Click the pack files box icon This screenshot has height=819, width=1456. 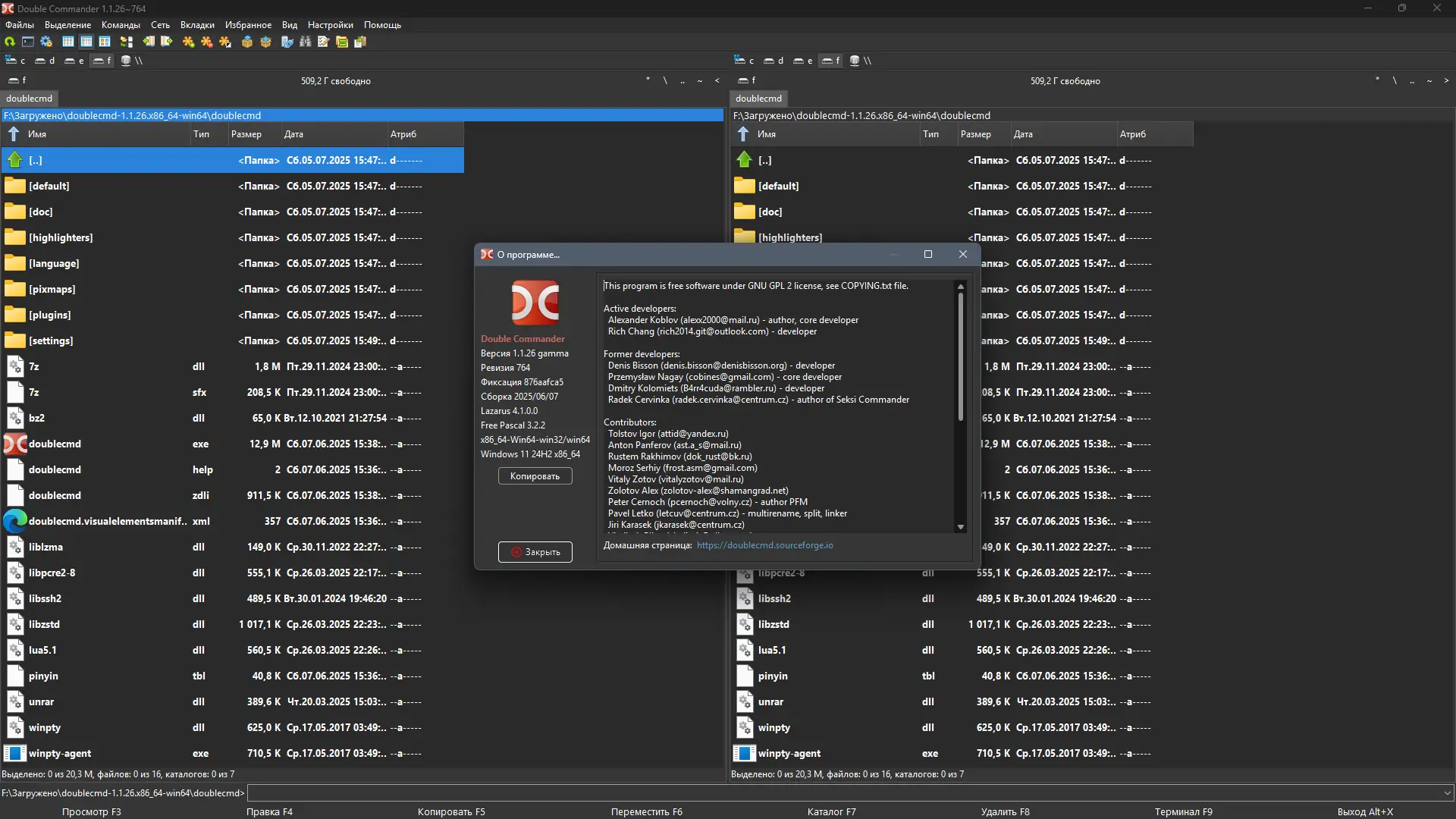247,42
